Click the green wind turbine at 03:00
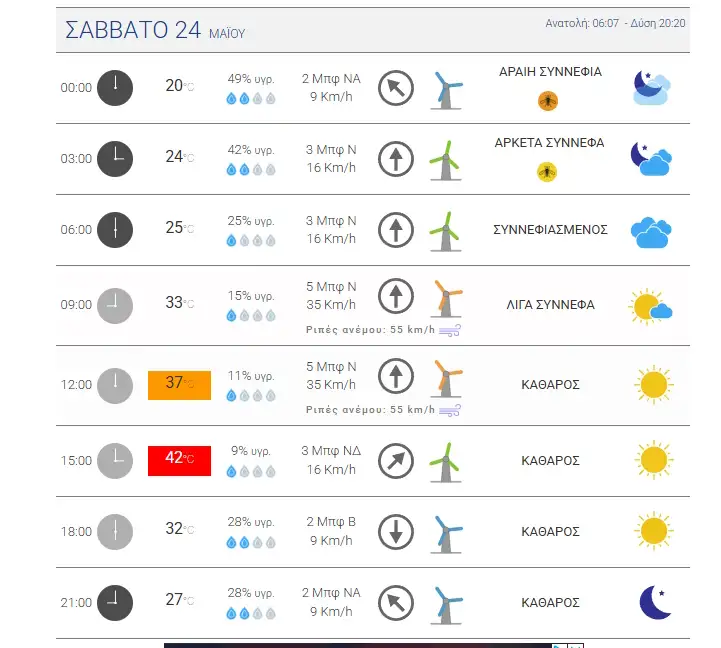This screenshot has width=721, height=648. point(446,161)
